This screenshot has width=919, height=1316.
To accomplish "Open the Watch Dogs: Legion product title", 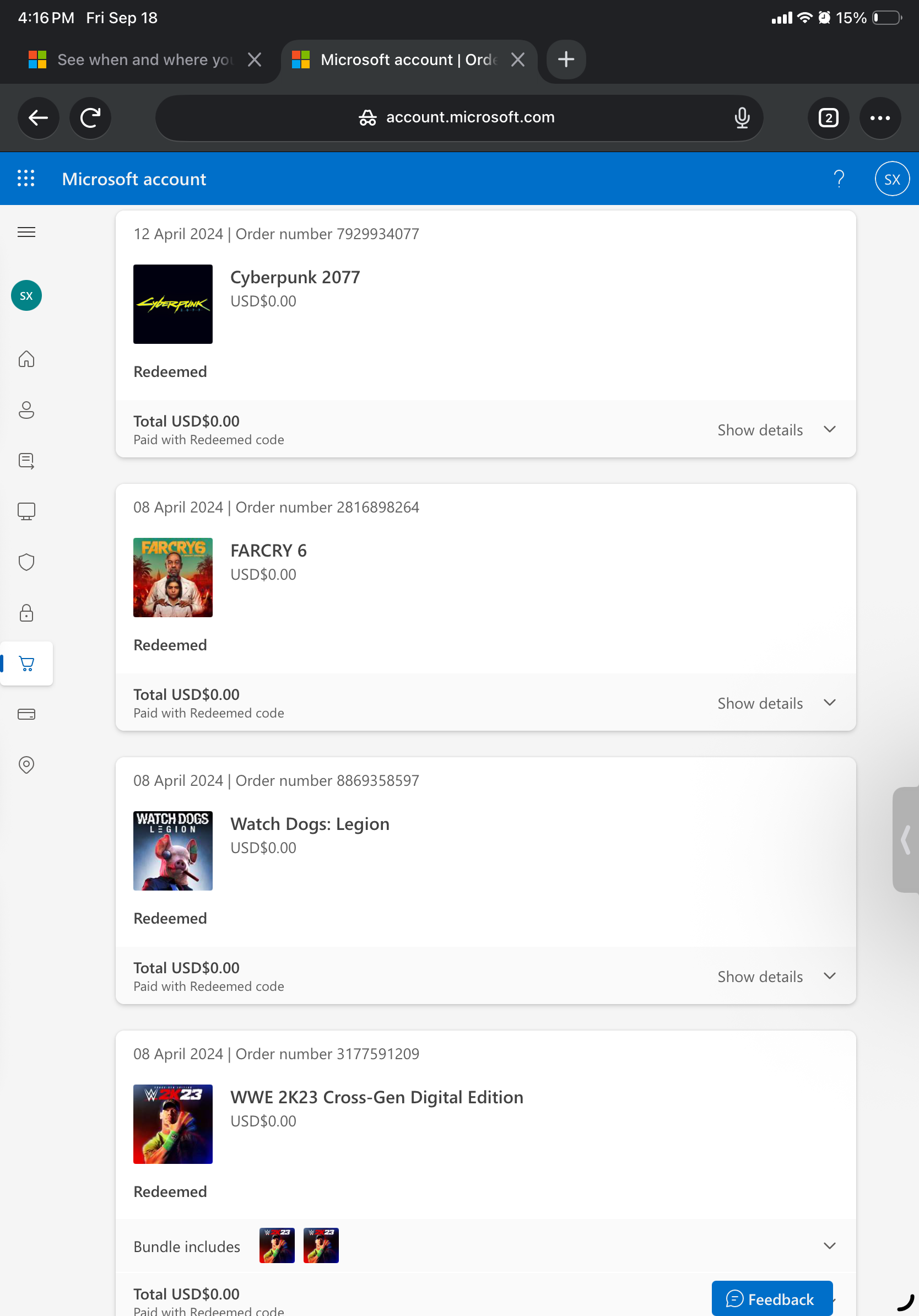I will (x=310, y=824).
